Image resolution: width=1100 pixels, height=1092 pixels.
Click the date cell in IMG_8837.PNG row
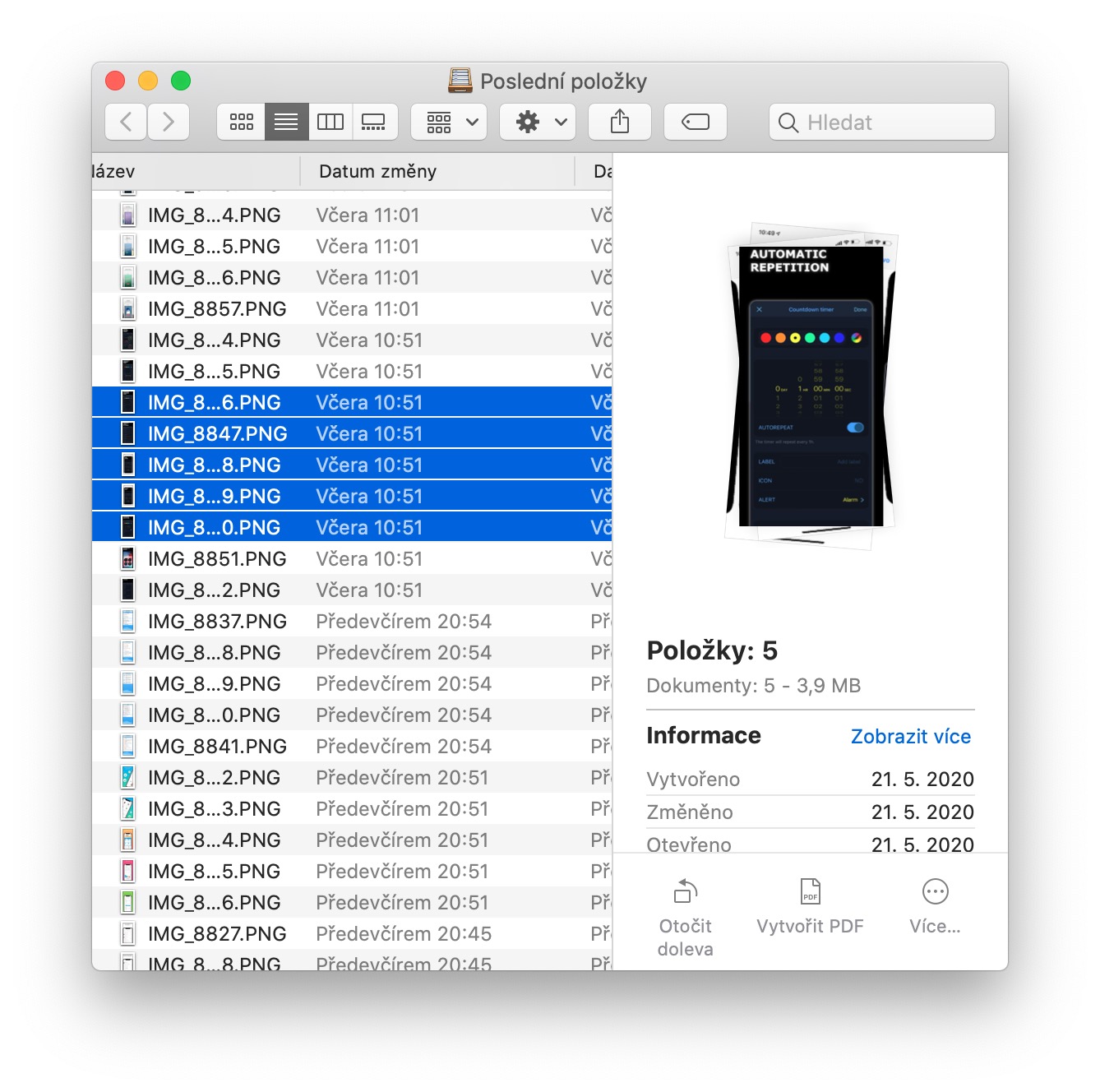coord(404,622)
